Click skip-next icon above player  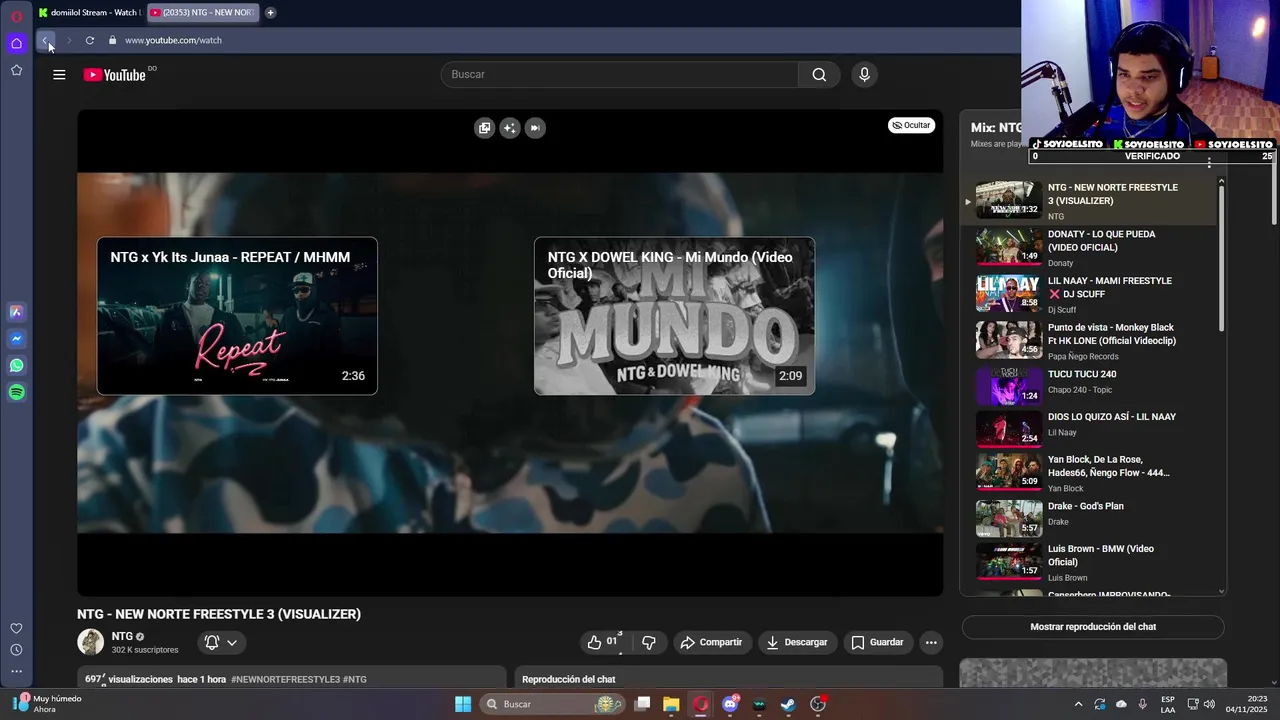(x=535, y=128)
